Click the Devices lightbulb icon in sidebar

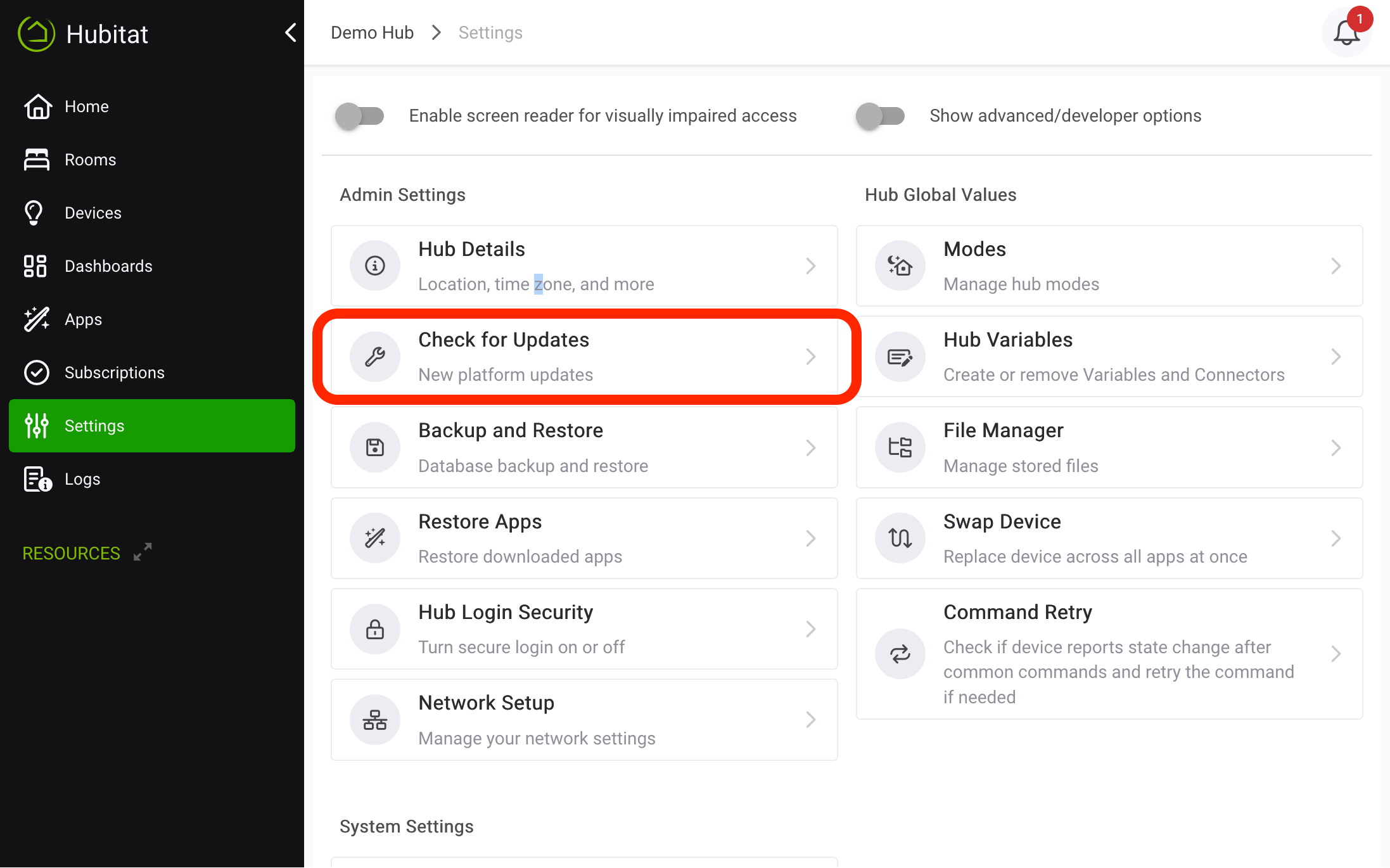(x=34, y=213)
